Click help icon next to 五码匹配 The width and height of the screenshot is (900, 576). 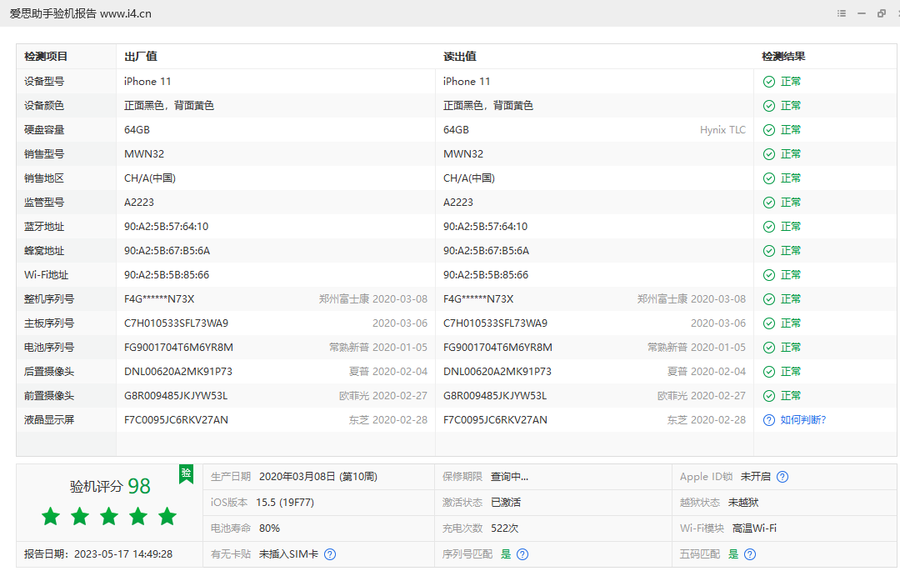click(x=750, y=554)
